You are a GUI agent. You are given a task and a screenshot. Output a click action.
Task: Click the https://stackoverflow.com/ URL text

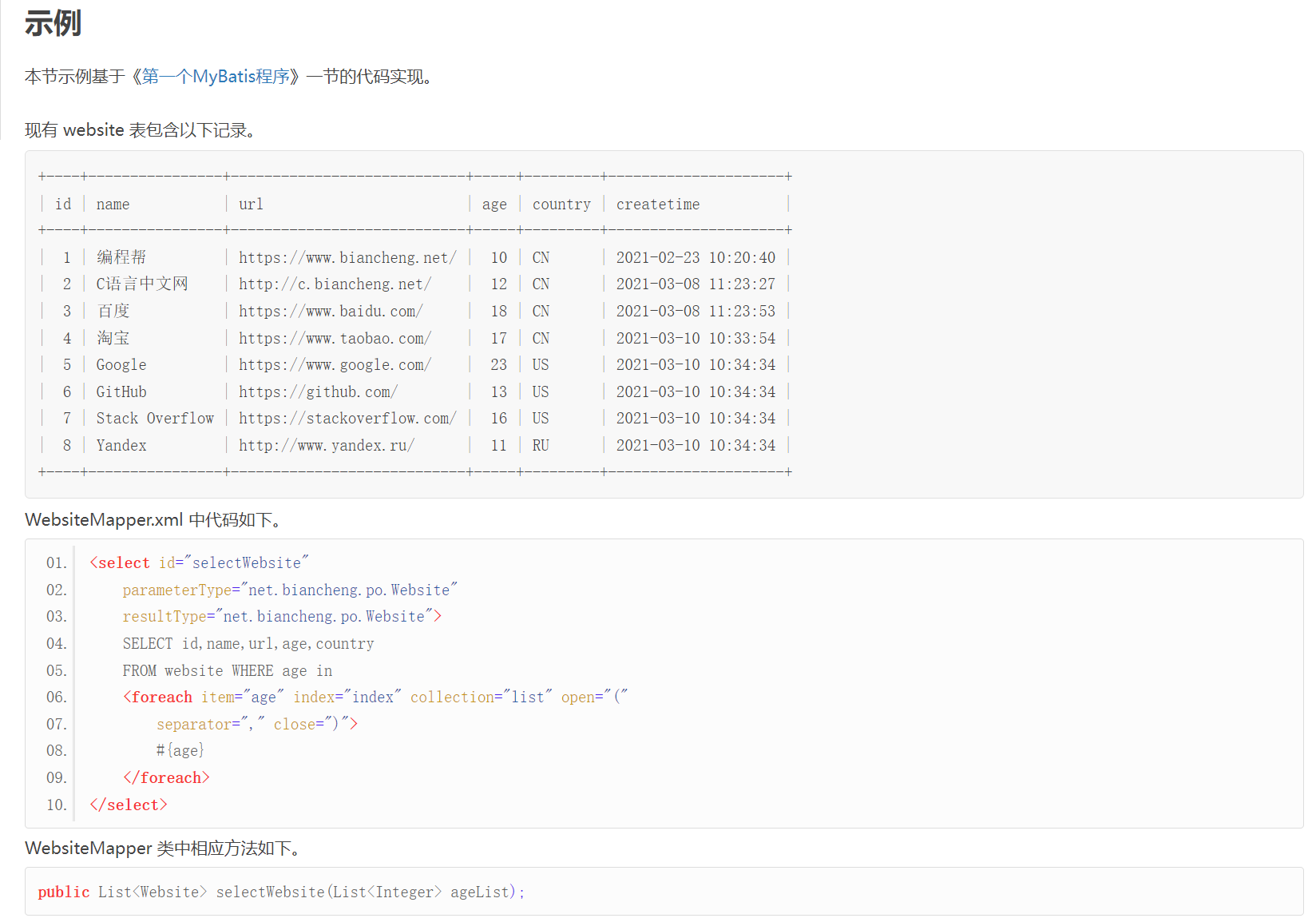[x=347, y=419]
